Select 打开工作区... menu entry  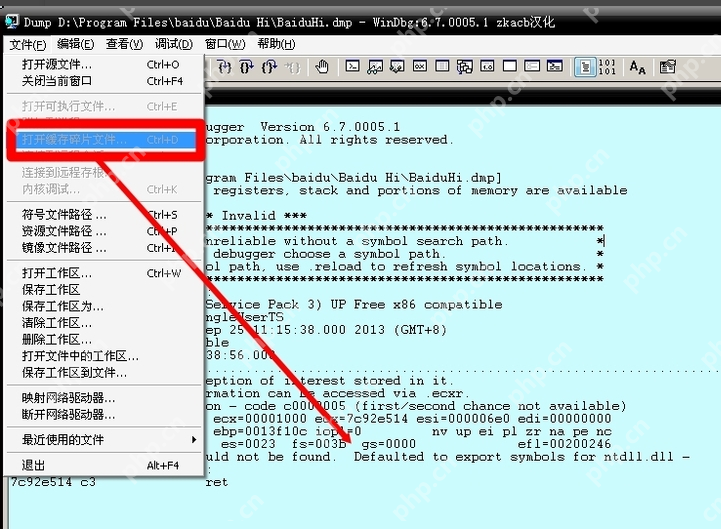104,273
